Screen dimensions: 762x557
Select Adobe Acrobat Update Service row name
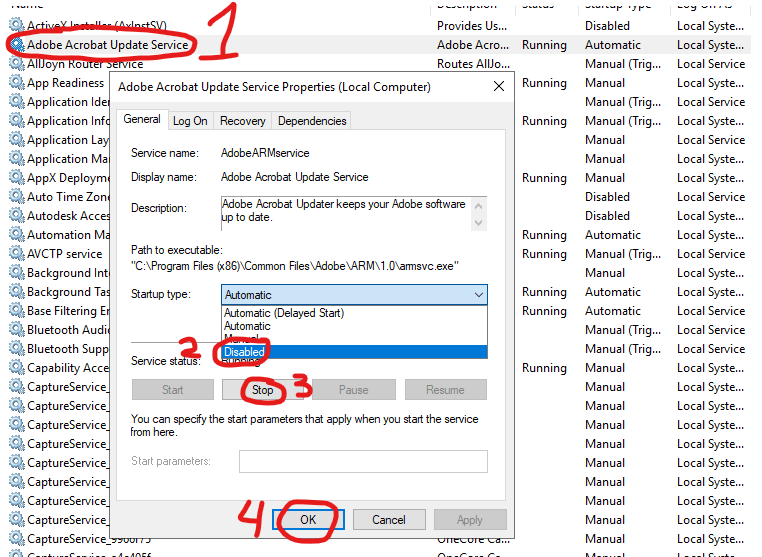pos(107,45)
